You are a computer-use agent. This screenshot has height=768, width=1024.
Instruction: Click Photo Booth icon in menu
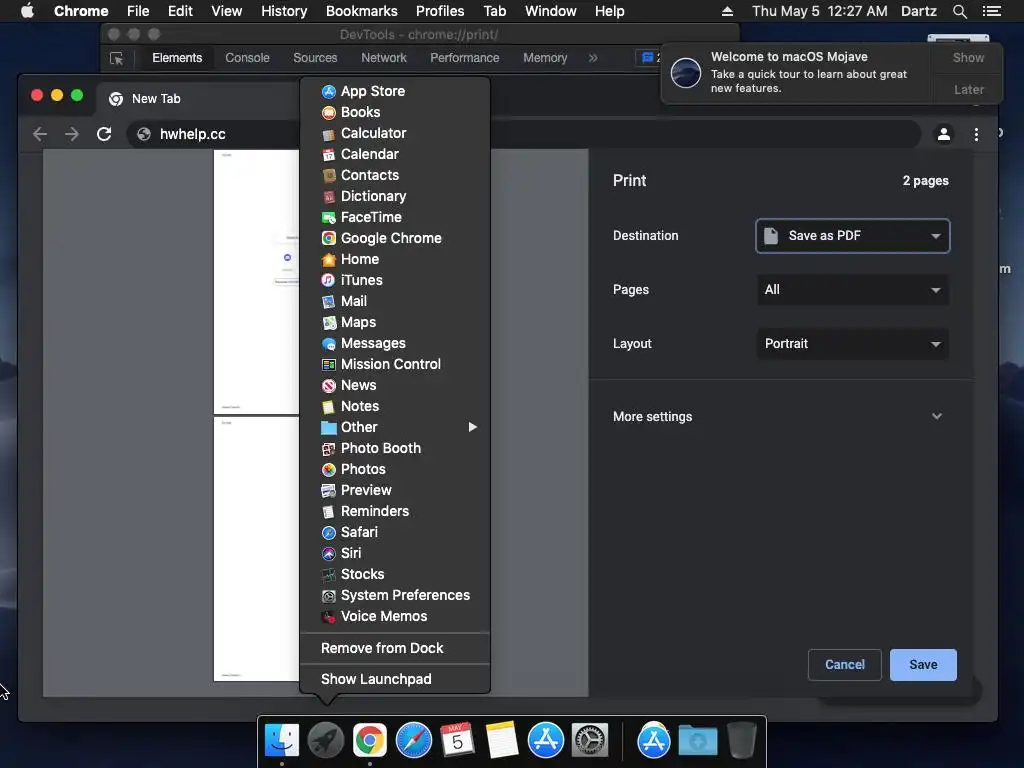click(328, 449)
